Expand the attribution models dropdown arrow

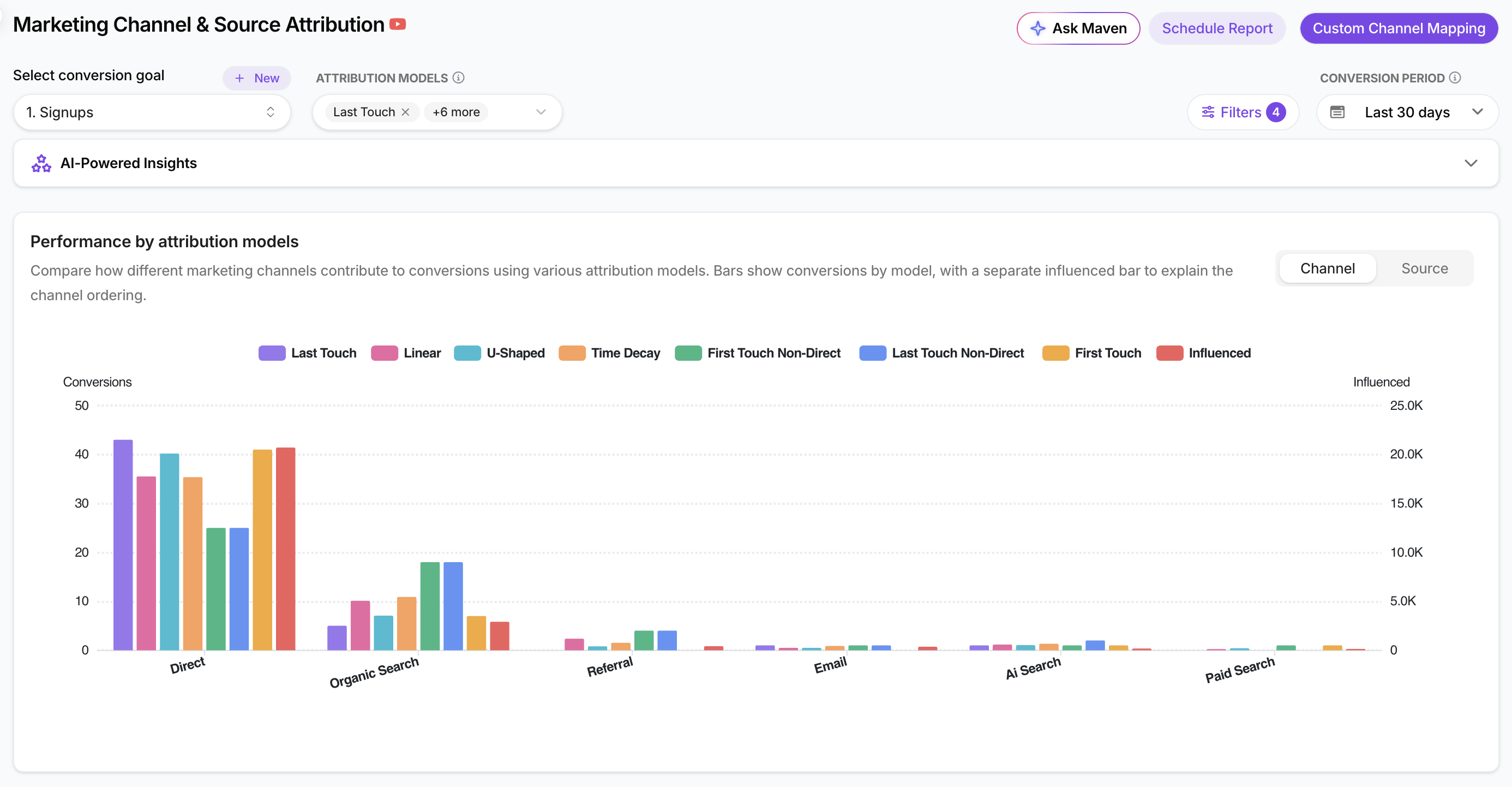(541, 111)
